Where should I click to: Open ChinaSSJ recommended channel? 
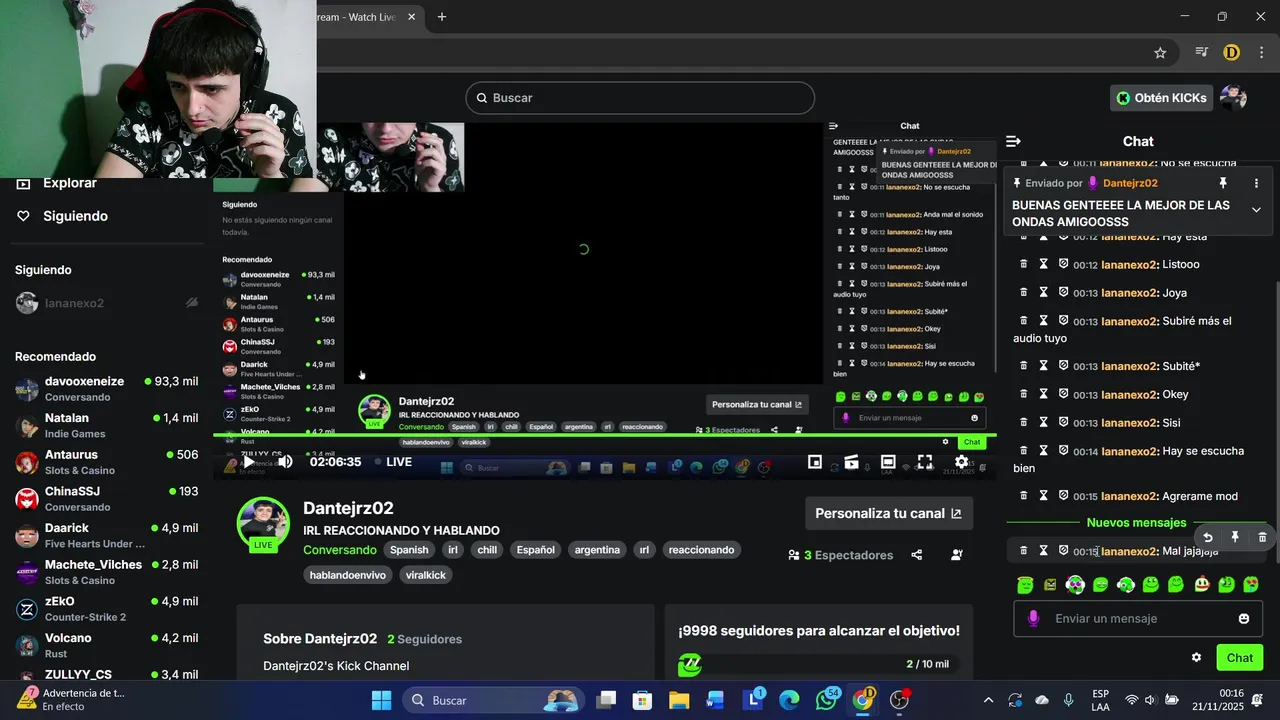point(106,499)
